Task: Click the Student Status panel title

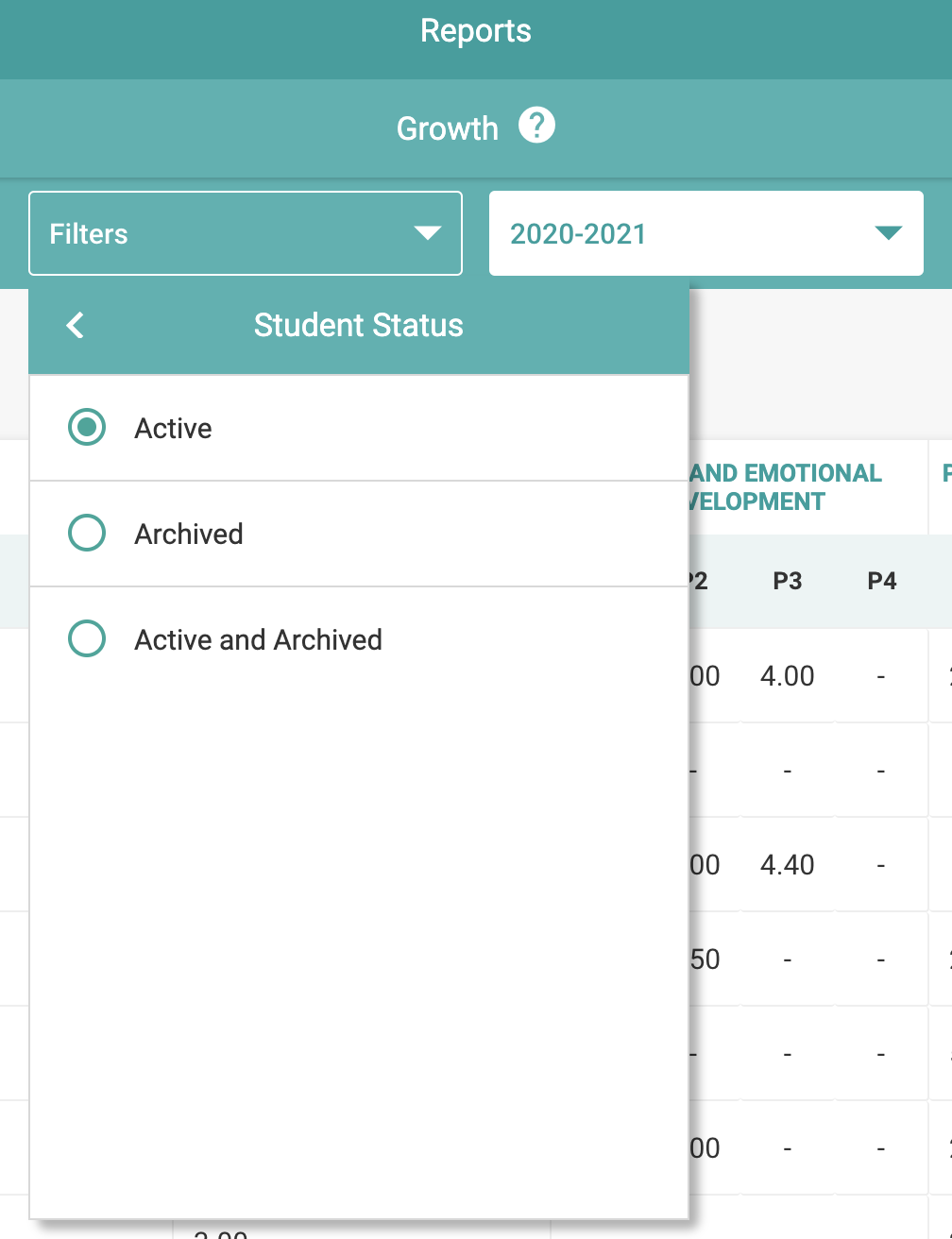Action: coord(359,325)
